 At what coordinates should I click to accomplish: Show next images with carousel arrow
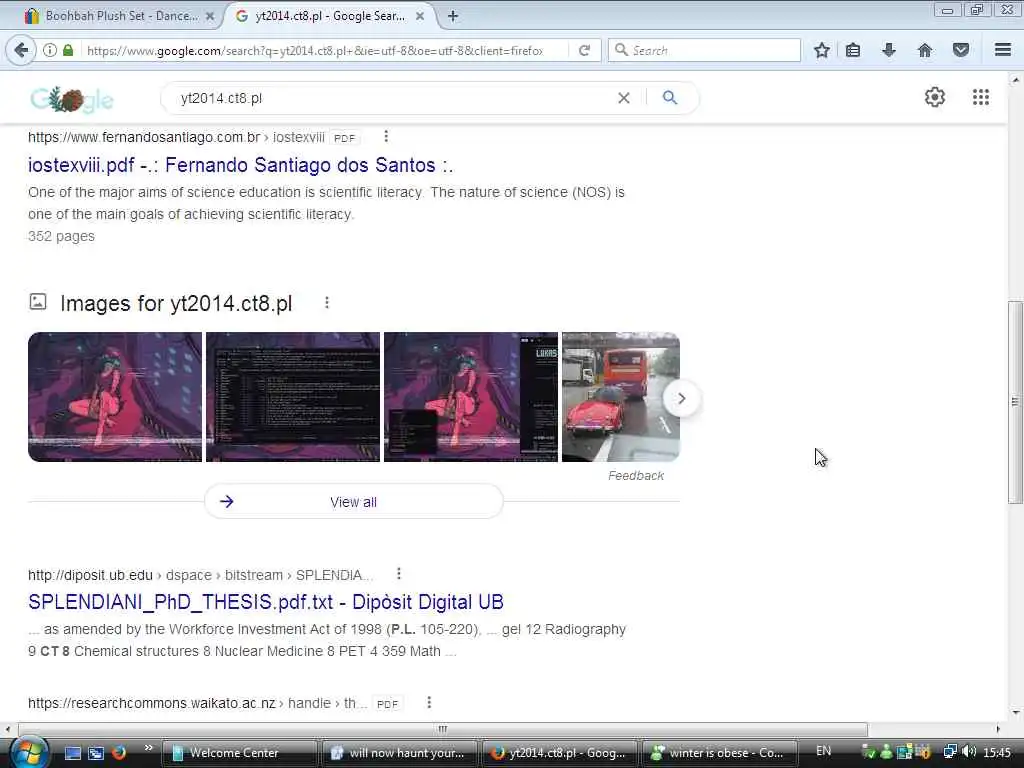tap(681, 398)
